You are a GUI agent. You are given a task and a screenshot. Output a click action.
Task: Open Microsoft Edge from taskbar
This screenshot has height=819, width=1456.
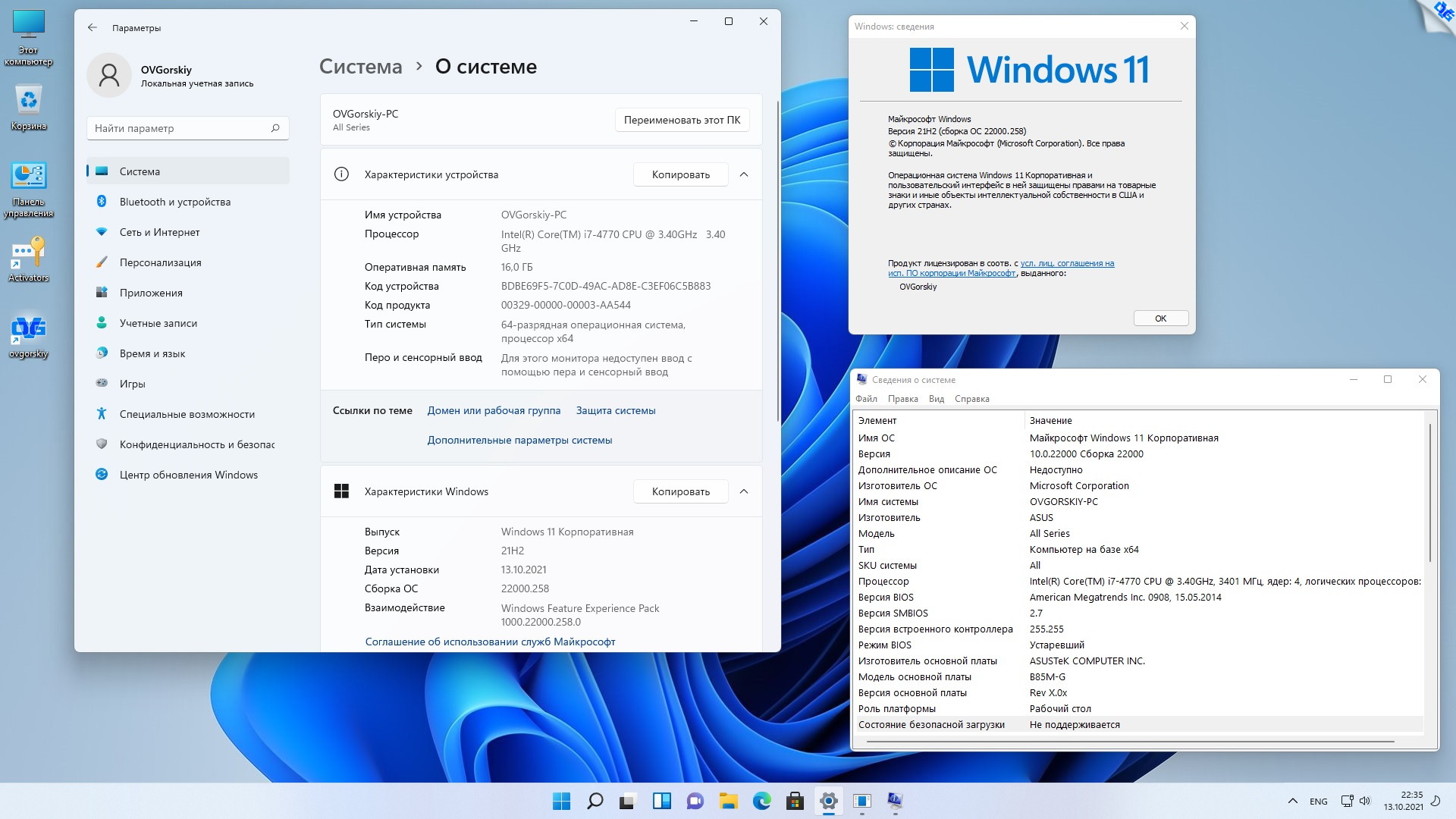tap(761, 801)
